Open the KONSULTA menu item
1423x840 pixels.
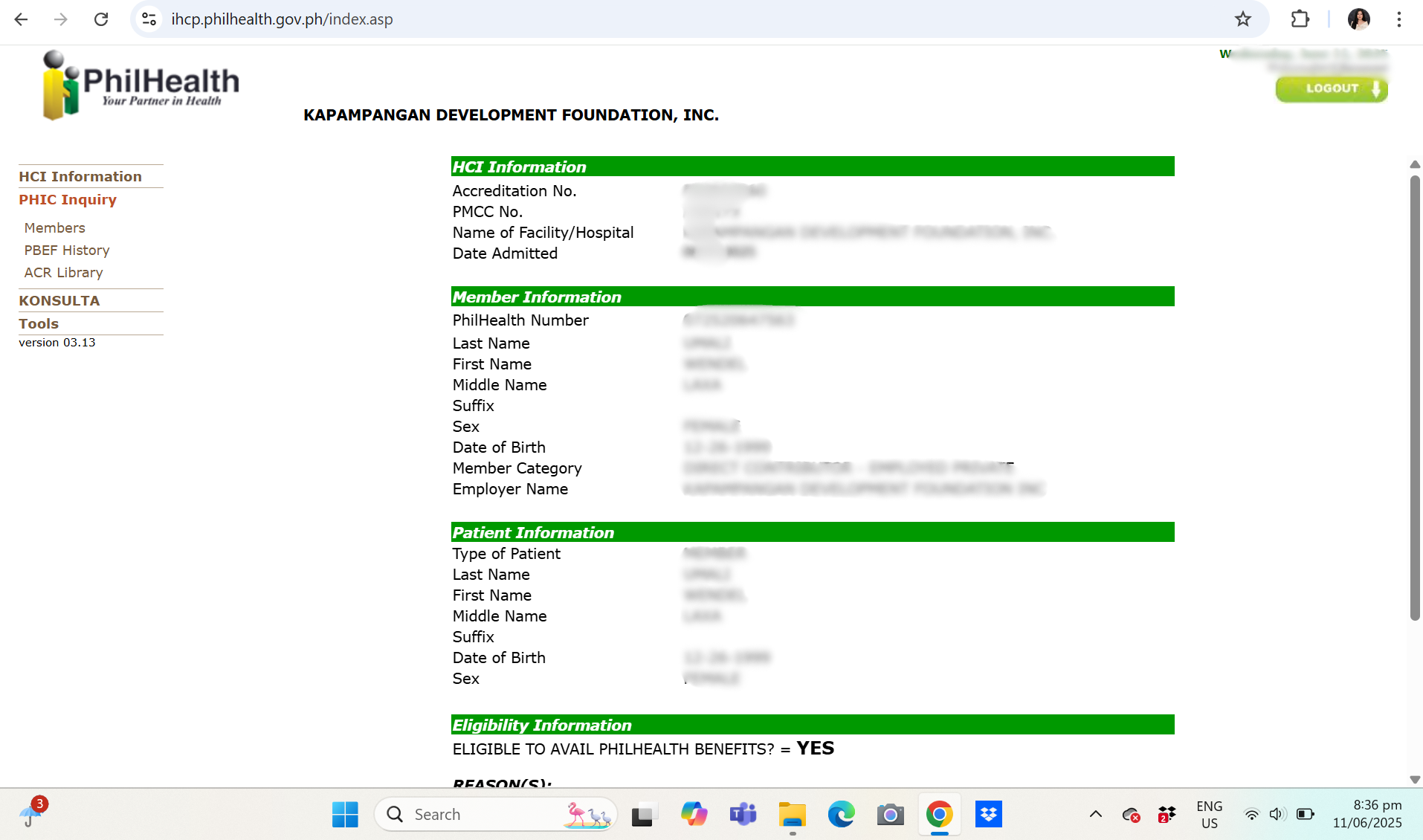tap(59, 300)
